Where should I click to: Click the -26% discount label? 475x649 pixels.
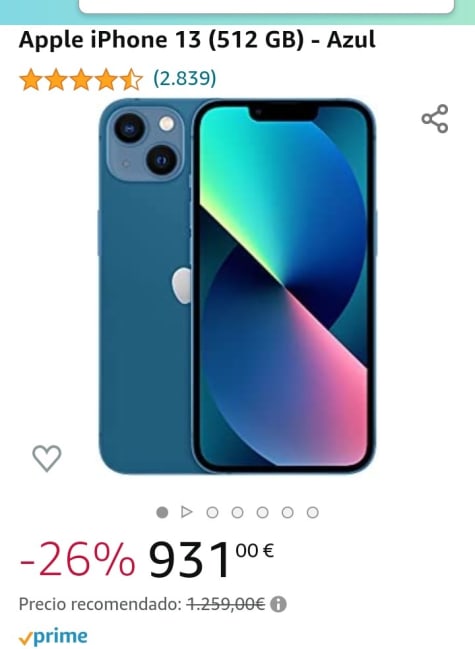tap(77, 560)
